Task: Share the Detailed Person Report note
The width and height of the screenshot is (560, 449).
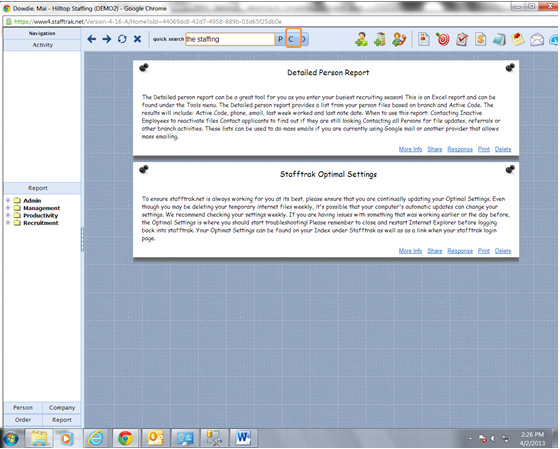Action: pos(435,149)
